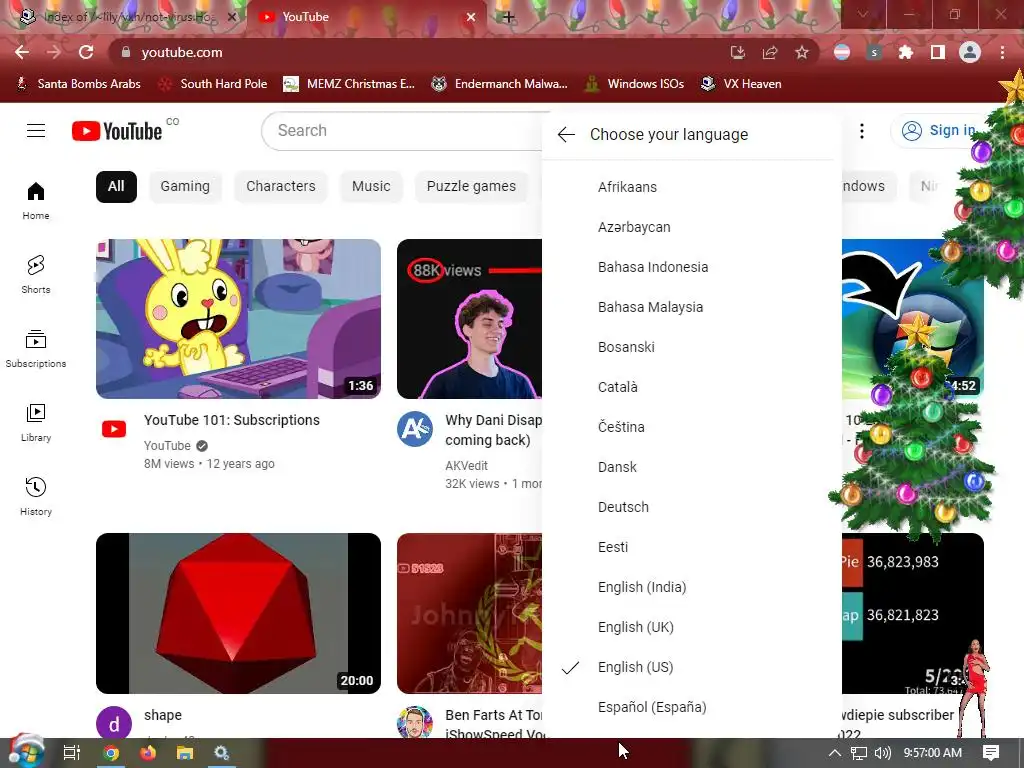Select the Characters filter chip
This screenshot has height=768, width=1024.
point(281,187)
